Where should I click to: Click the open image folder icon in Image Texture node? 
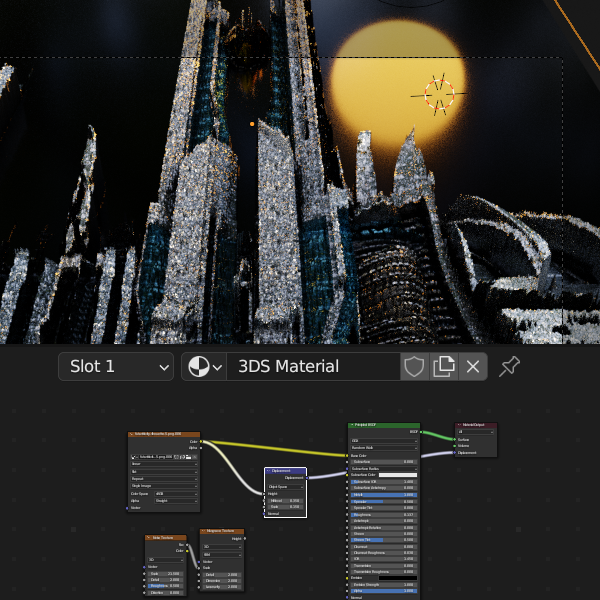(189, 457)
